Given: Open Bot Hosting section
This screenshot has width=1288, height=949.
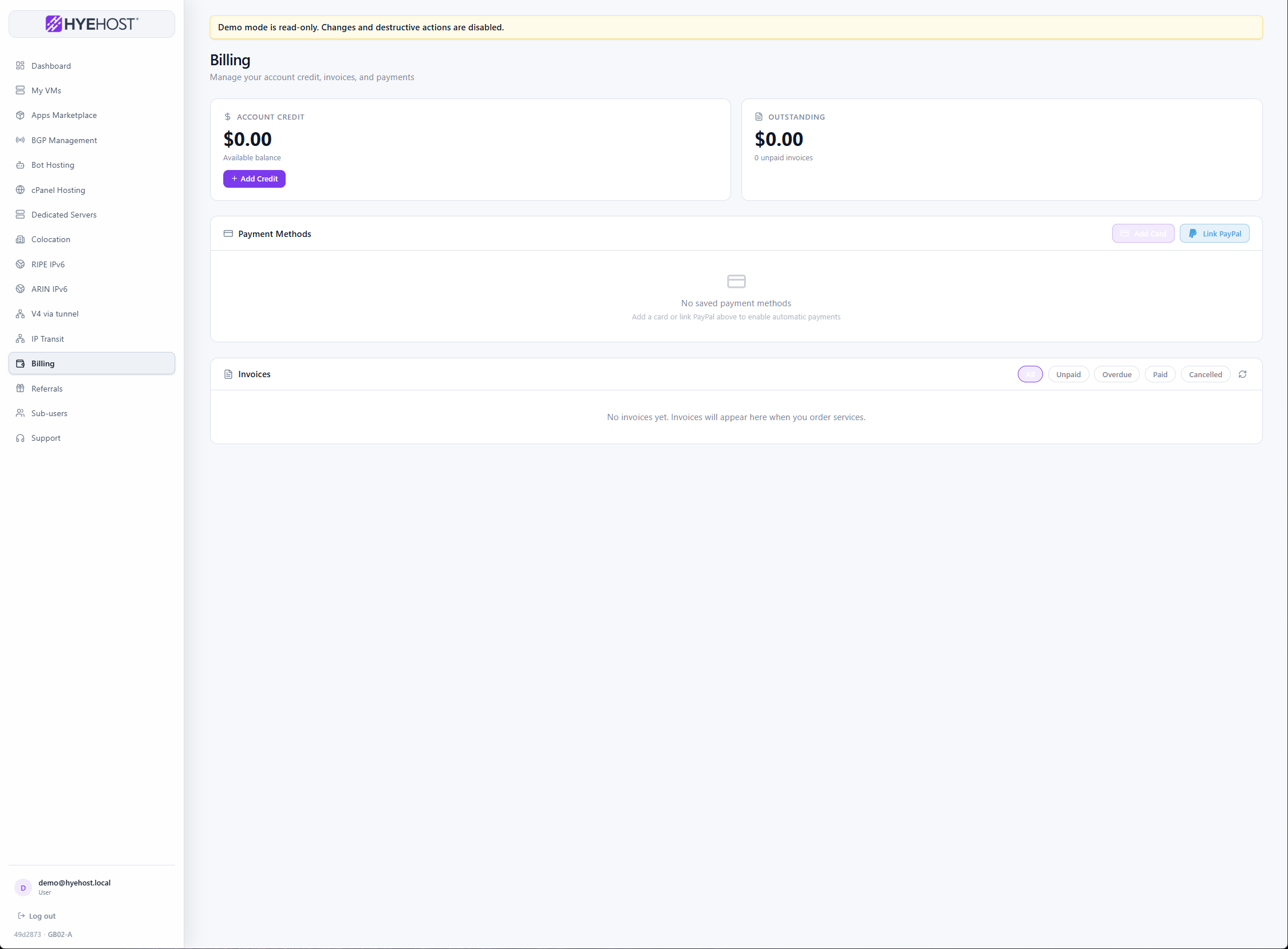Looking at the screenshot, I should 92,165.
